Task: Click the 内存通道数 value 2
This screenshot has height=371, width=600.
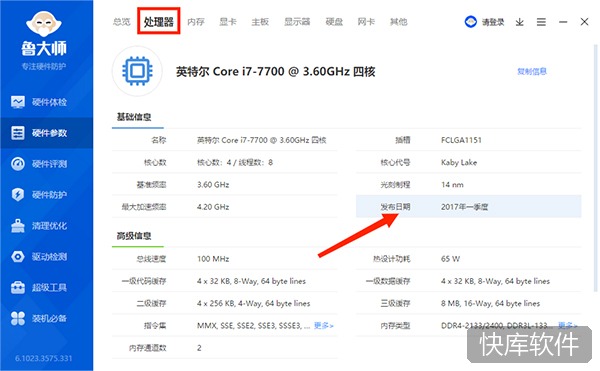Action: point(199,348)
